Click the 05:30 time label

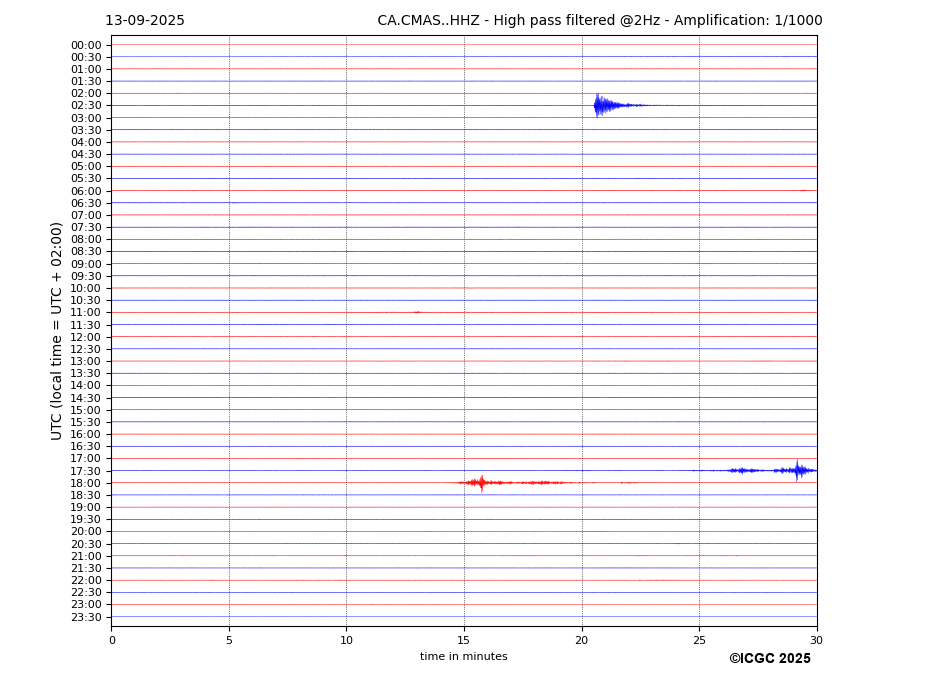point(86,179)
